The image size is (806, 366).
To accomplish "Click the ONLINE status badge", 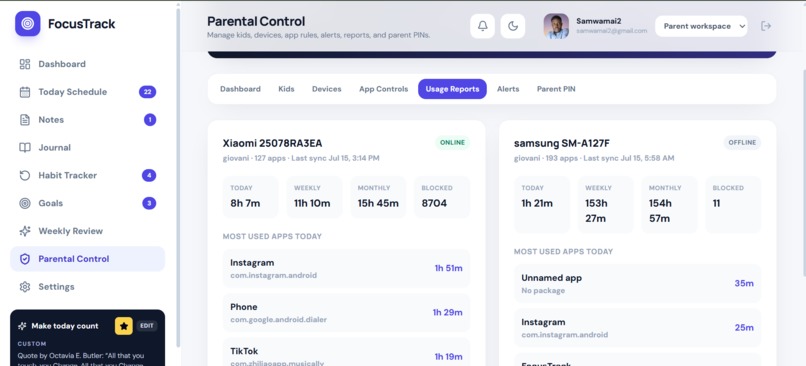I will [x=452, y=142].
